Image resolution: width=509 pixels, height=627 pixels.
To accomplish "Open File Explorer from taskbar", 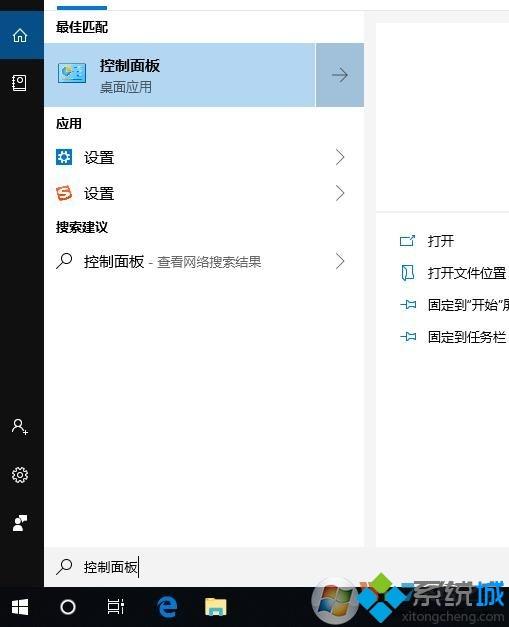I will tap(216, 607).
